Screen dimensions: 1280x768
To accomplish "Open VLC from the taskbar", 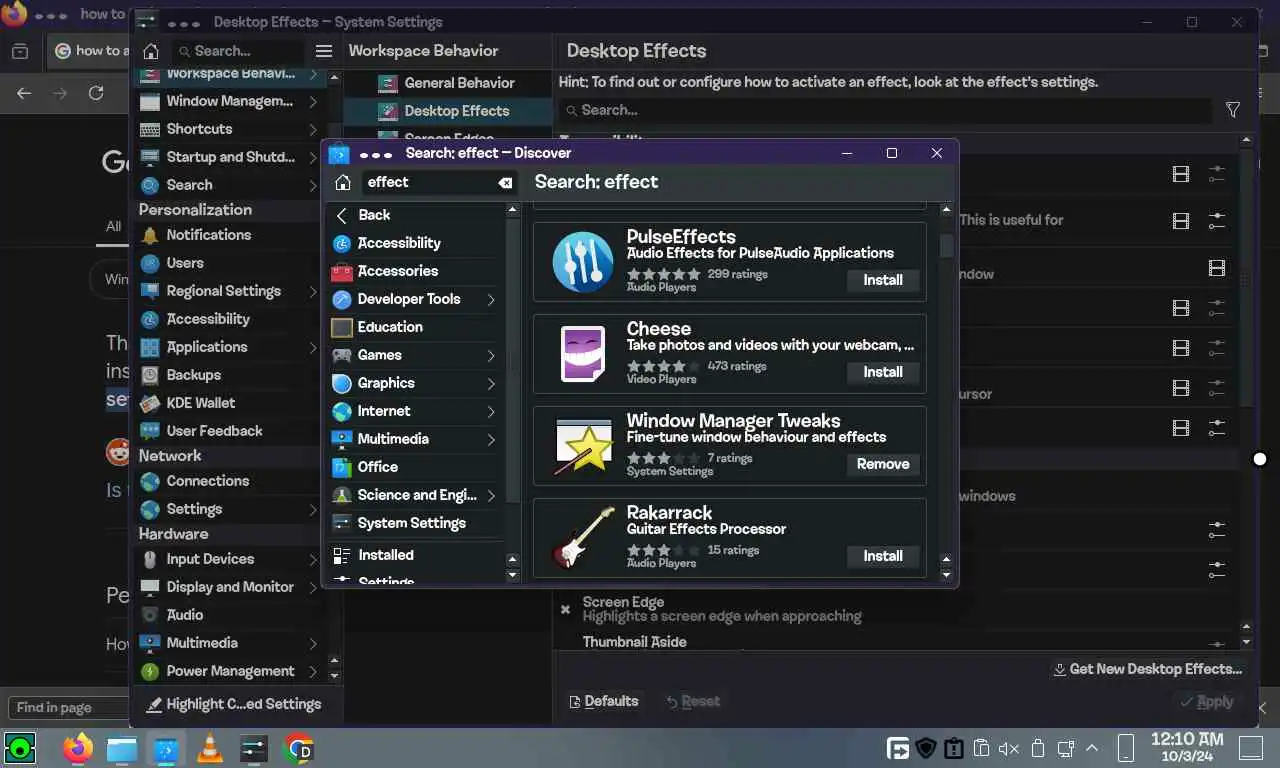I will click(210, 748).
